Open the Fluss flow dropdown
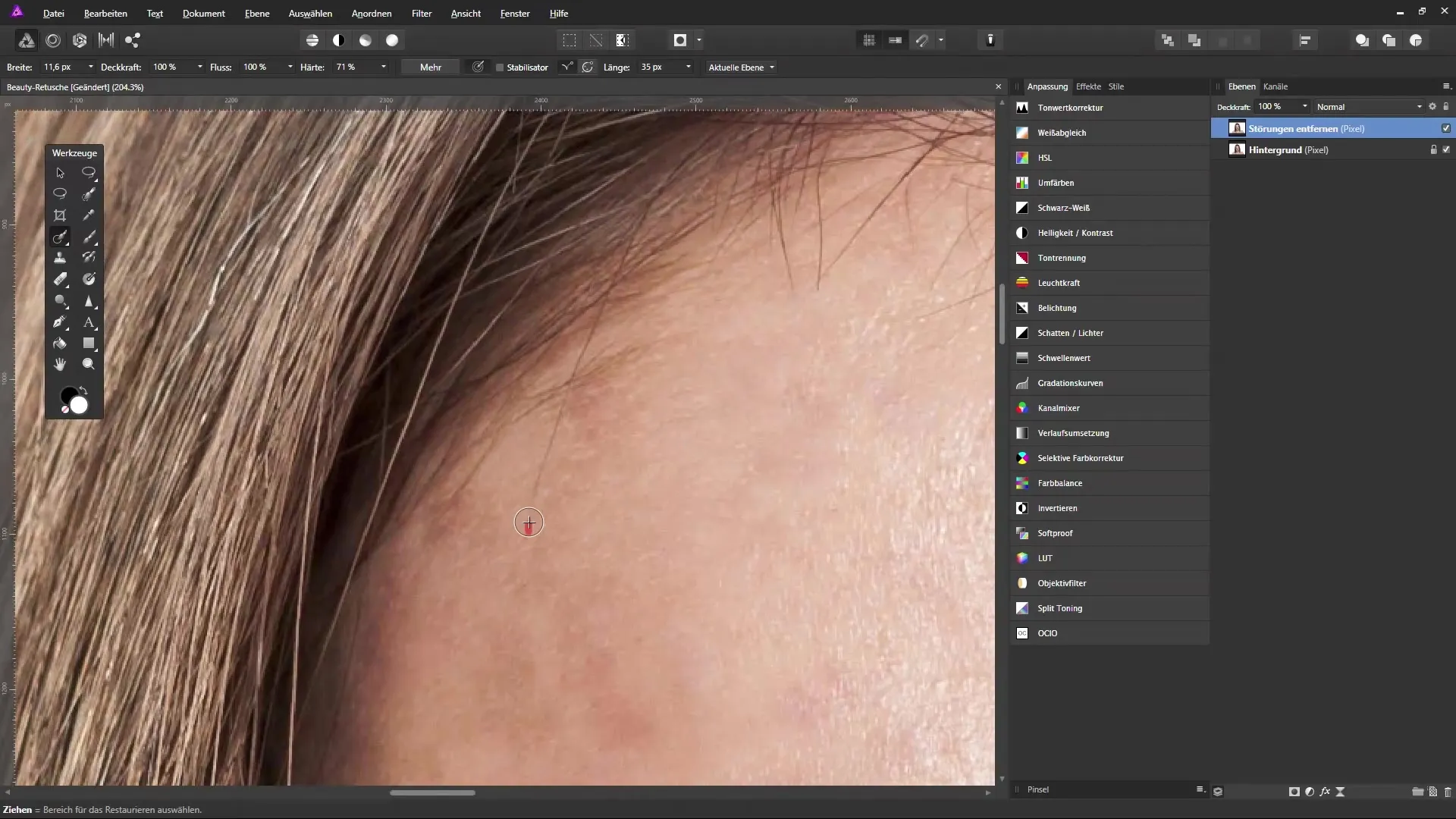This screenshot has width=1456, height=819. pos(290,67)
